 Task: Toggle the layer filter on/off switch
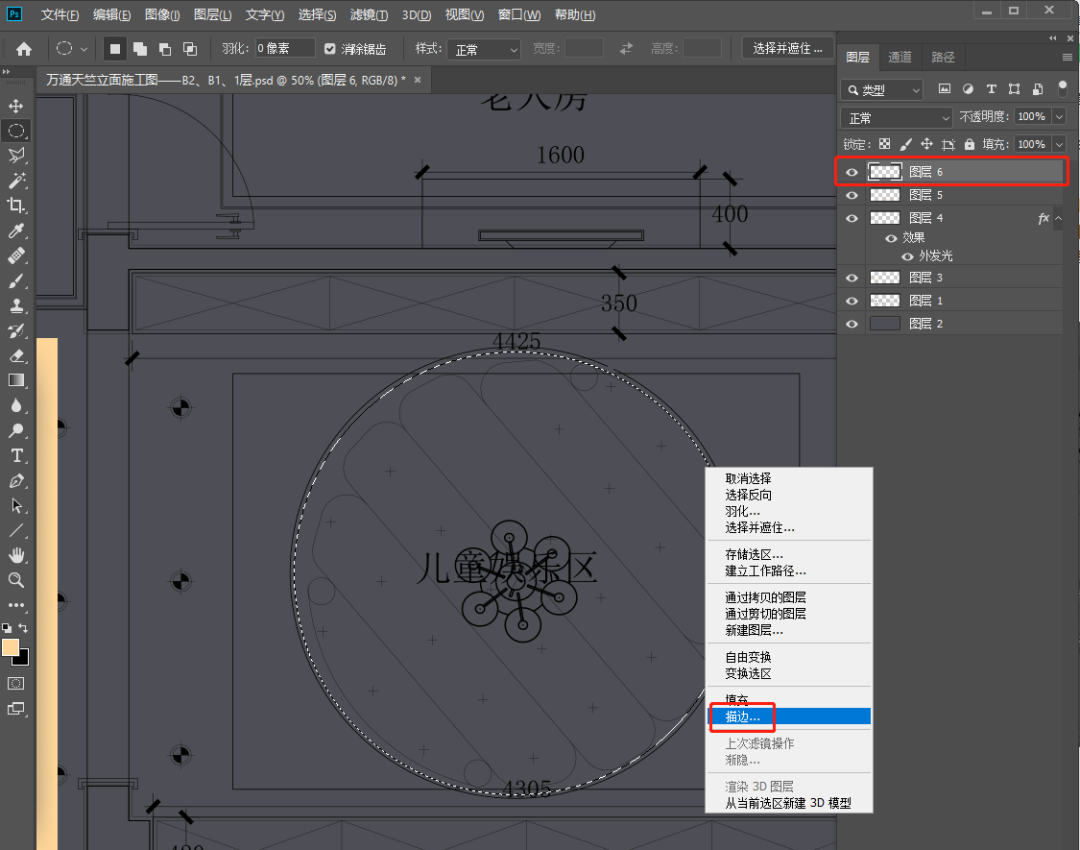1062,89
